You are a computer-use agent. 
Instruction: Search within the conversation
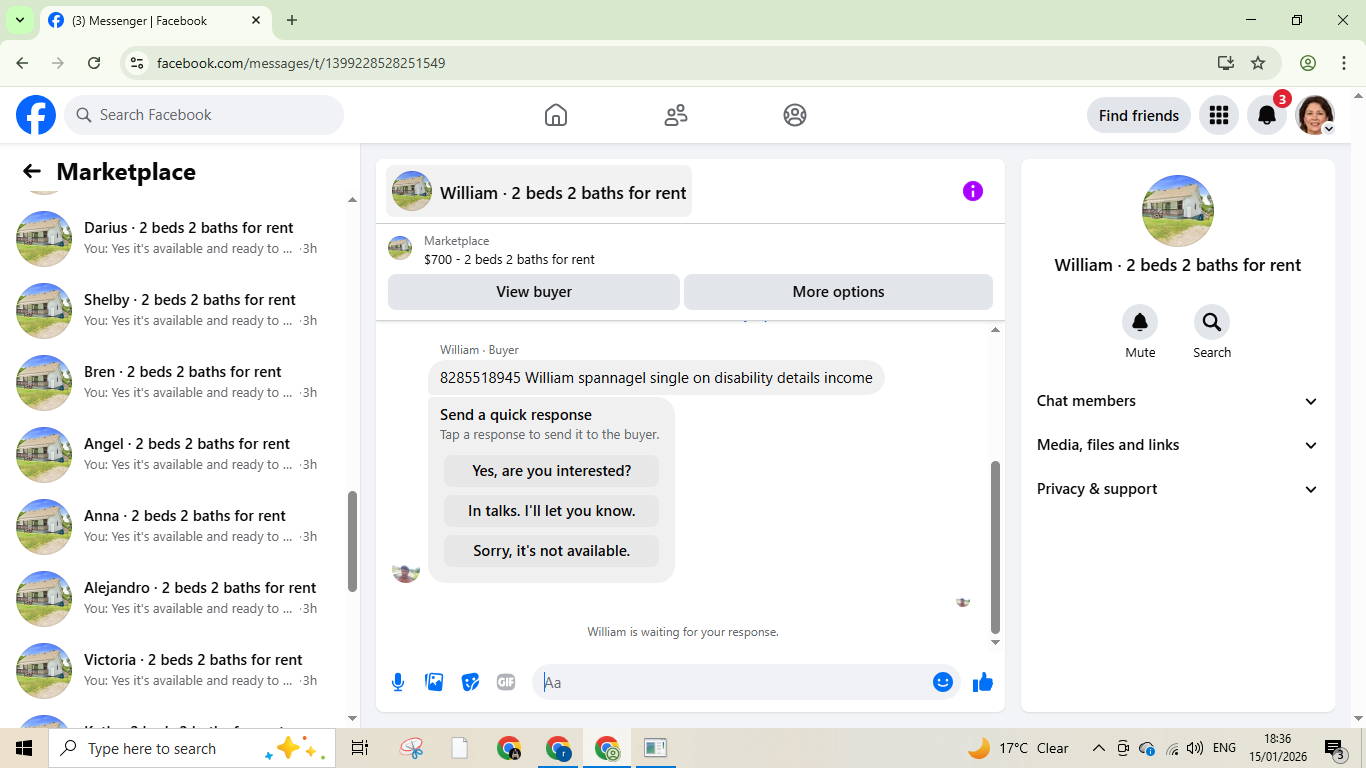point(1212,322)
